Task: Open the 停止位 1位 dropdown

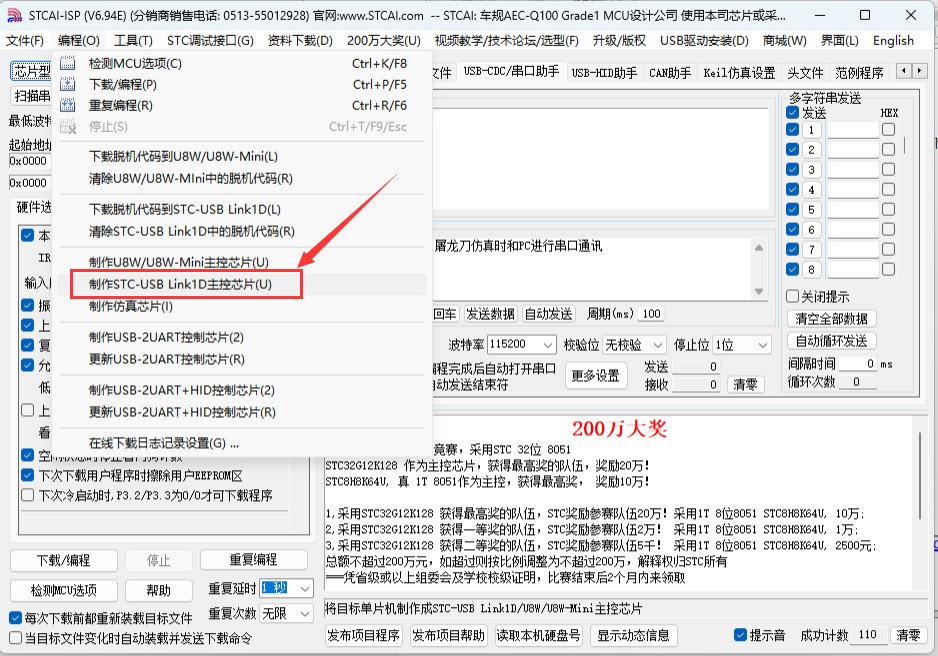Action: [x=742, y=344]
